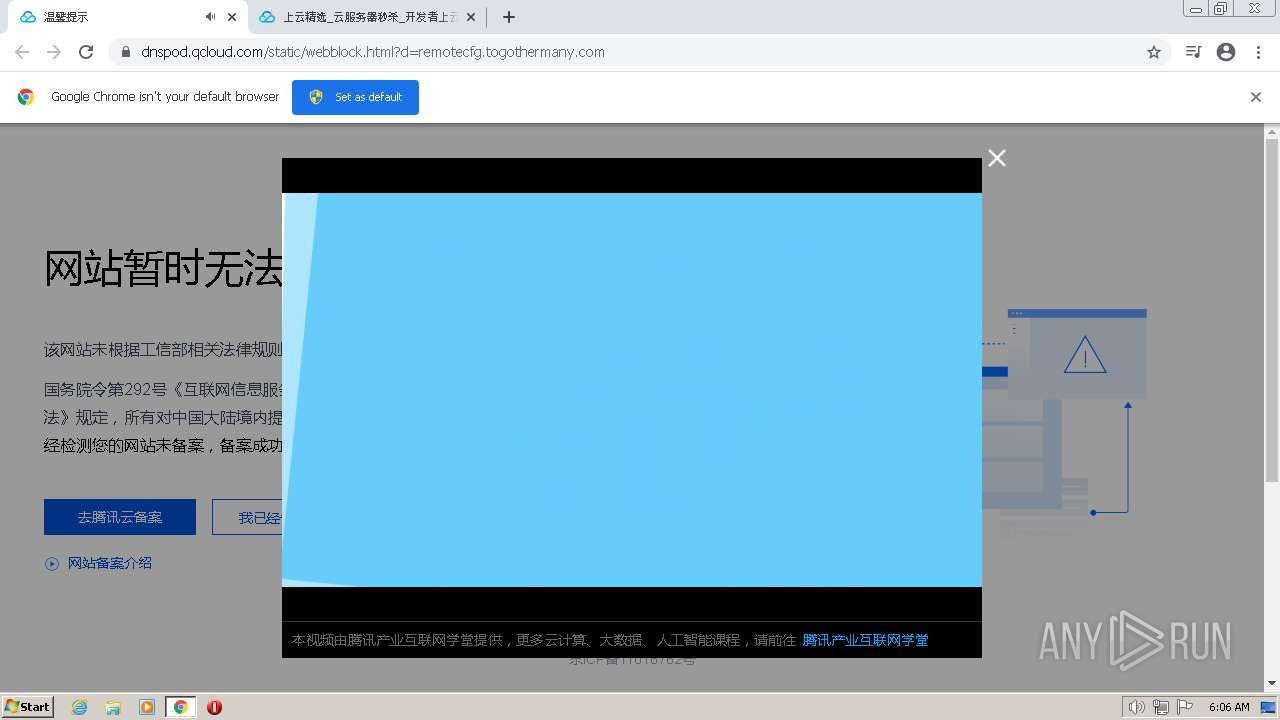Bookmark this page with the star
The width and height of the screenshot is (1280, 720).
1154,52
